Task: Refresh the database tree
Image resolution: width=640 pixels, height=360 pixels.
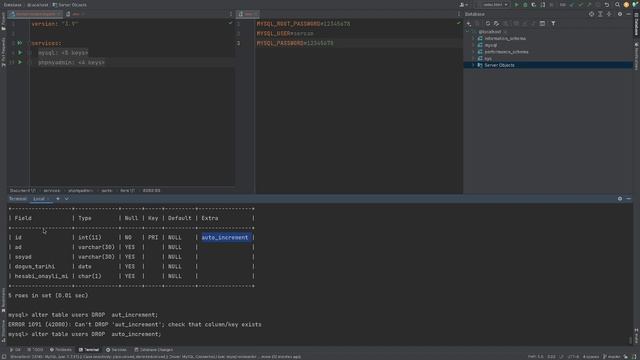Action: point(488,24)
